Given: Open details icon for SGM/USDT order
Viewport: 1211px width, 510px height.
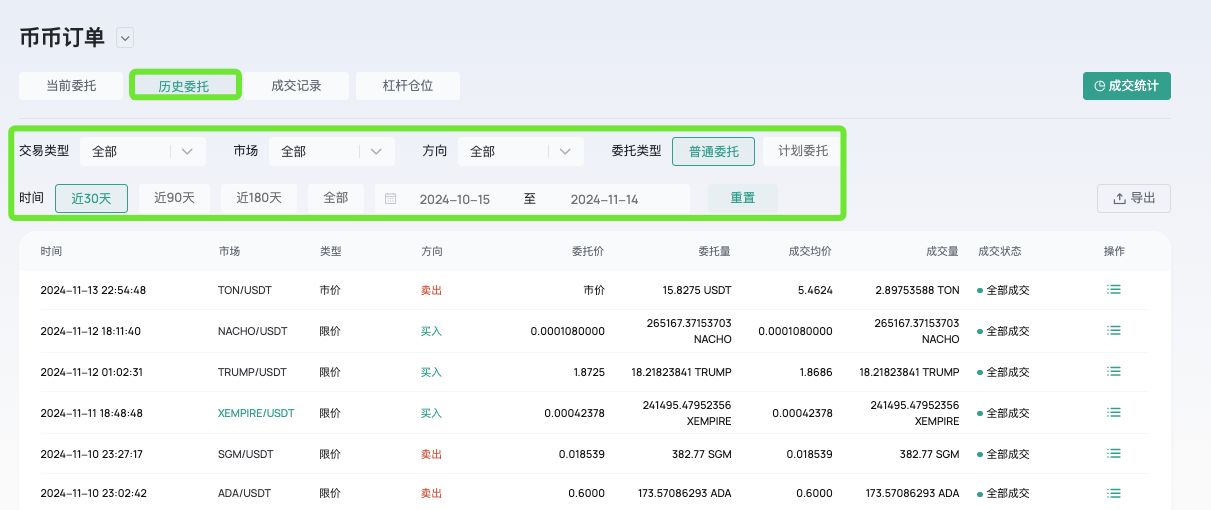Looking at the screenshot, I should (x=1113, y=453).
